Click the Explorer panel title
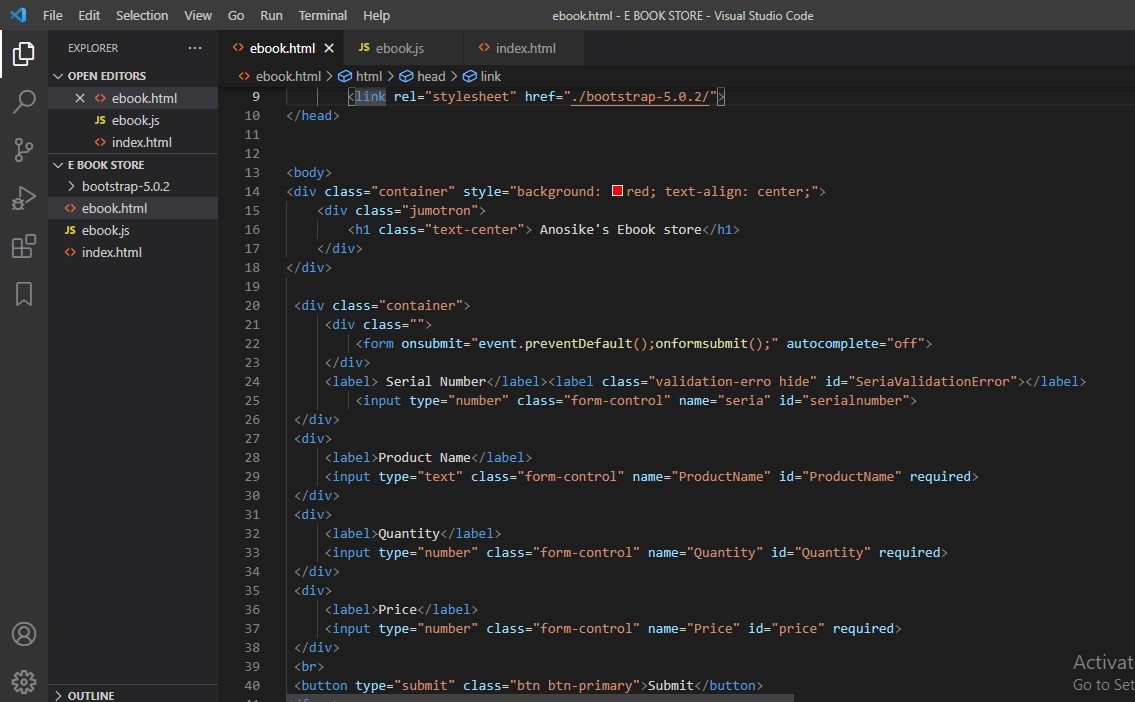Viewport: 1135px width, 702px height. coord(93,48)
